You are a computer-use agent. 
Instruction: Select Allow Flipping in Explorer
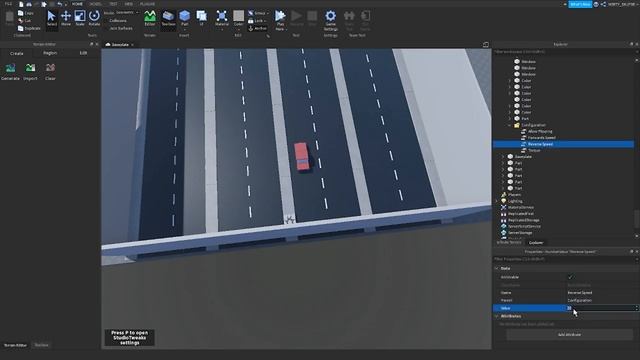coord(540,131)
